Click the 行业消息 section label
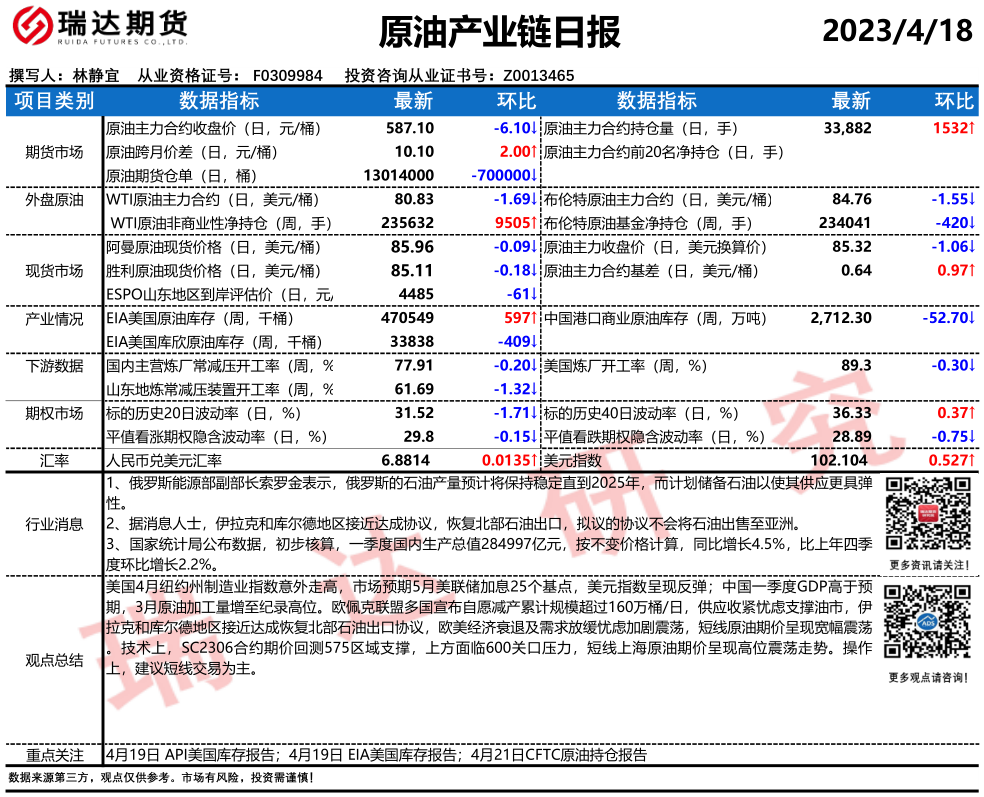The image size is (984, 797). tap(54, 524)
